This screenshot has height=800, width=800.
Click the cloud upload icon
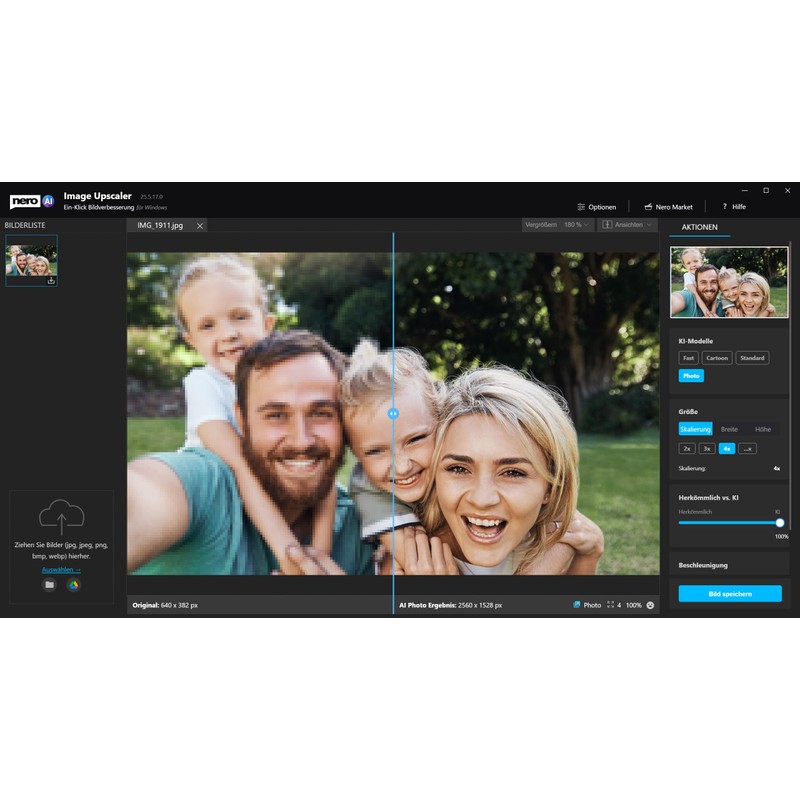[61, 517]
